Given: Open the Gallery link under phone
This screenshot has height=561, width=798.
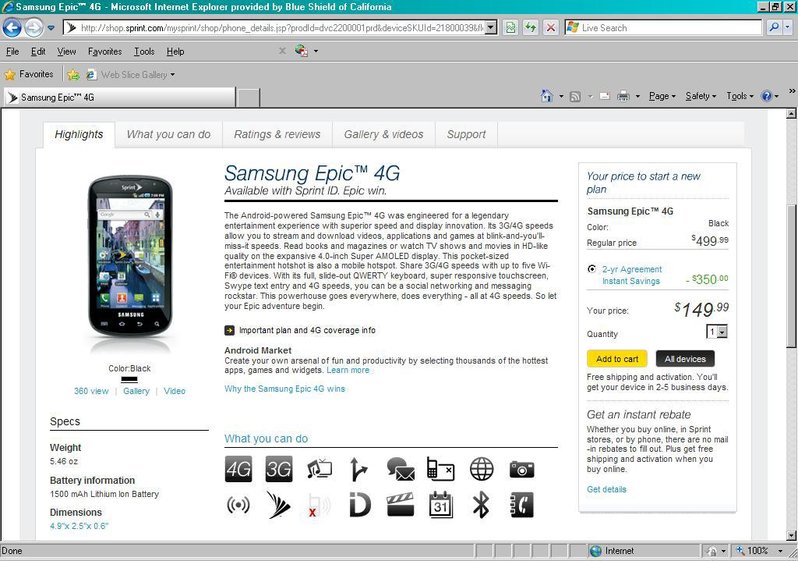Looking at the screenshot, I should click(x=136, y=391).
